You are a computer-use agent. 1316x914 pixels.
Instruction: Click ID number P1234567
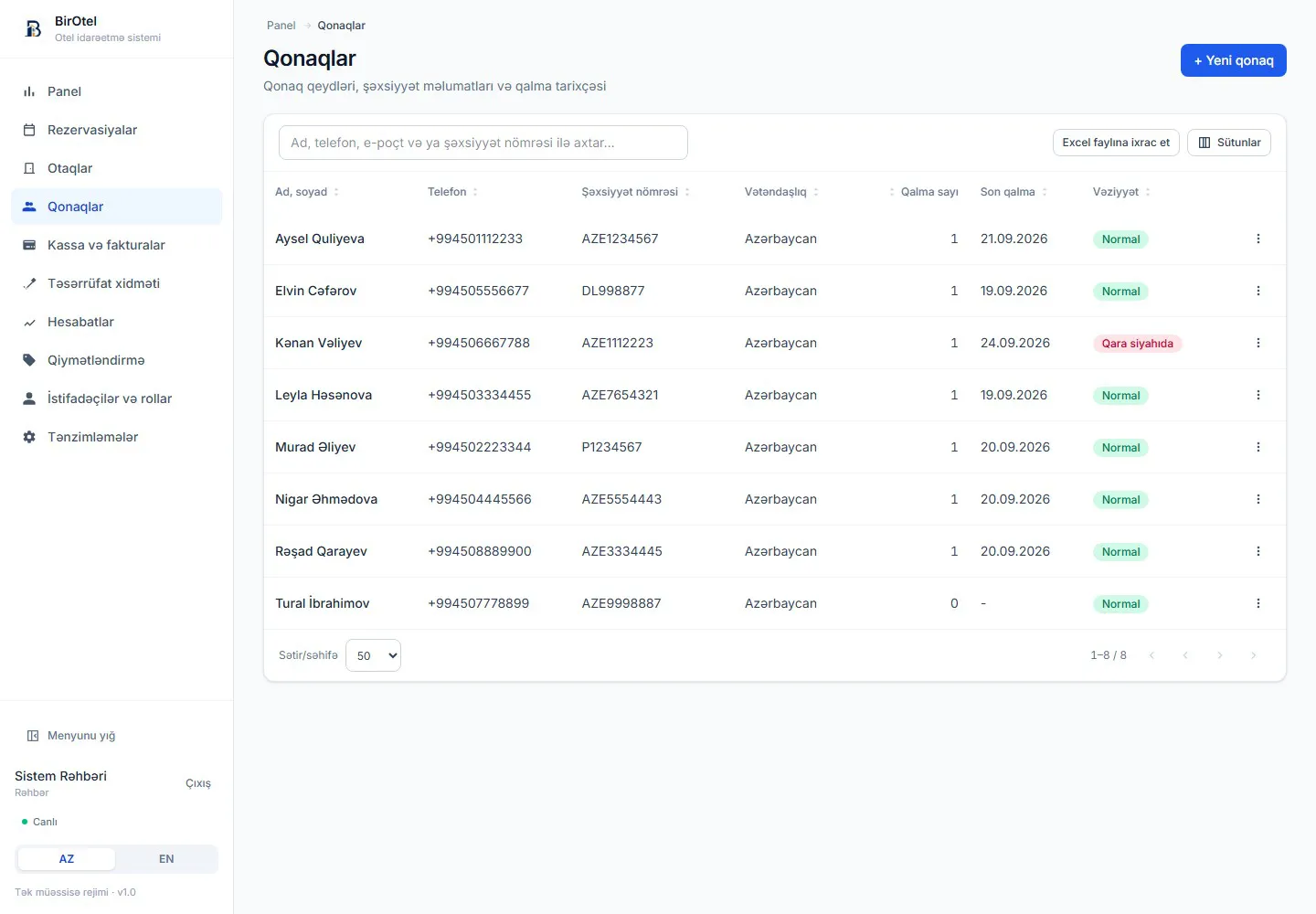tap(611, 447)
